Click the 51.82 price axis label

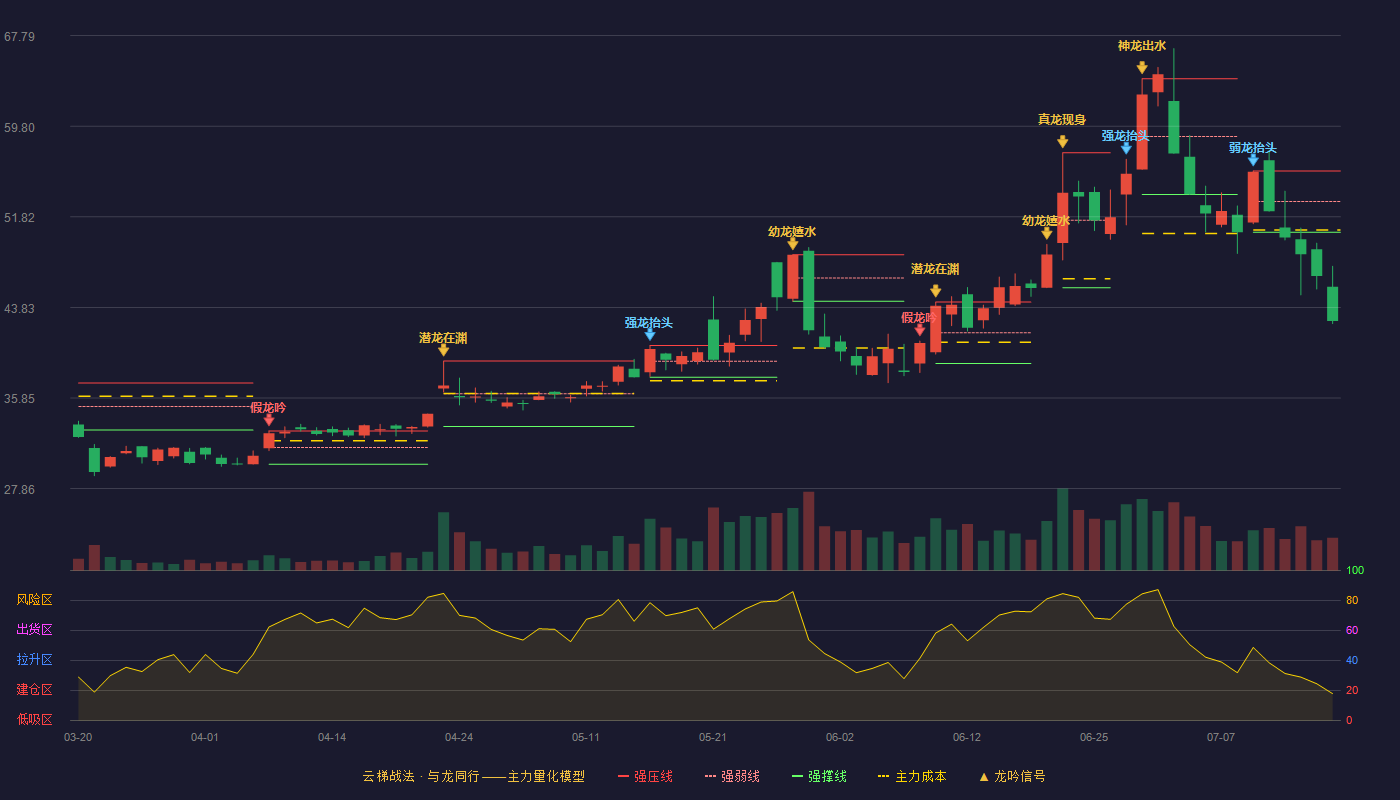[19, 218]
